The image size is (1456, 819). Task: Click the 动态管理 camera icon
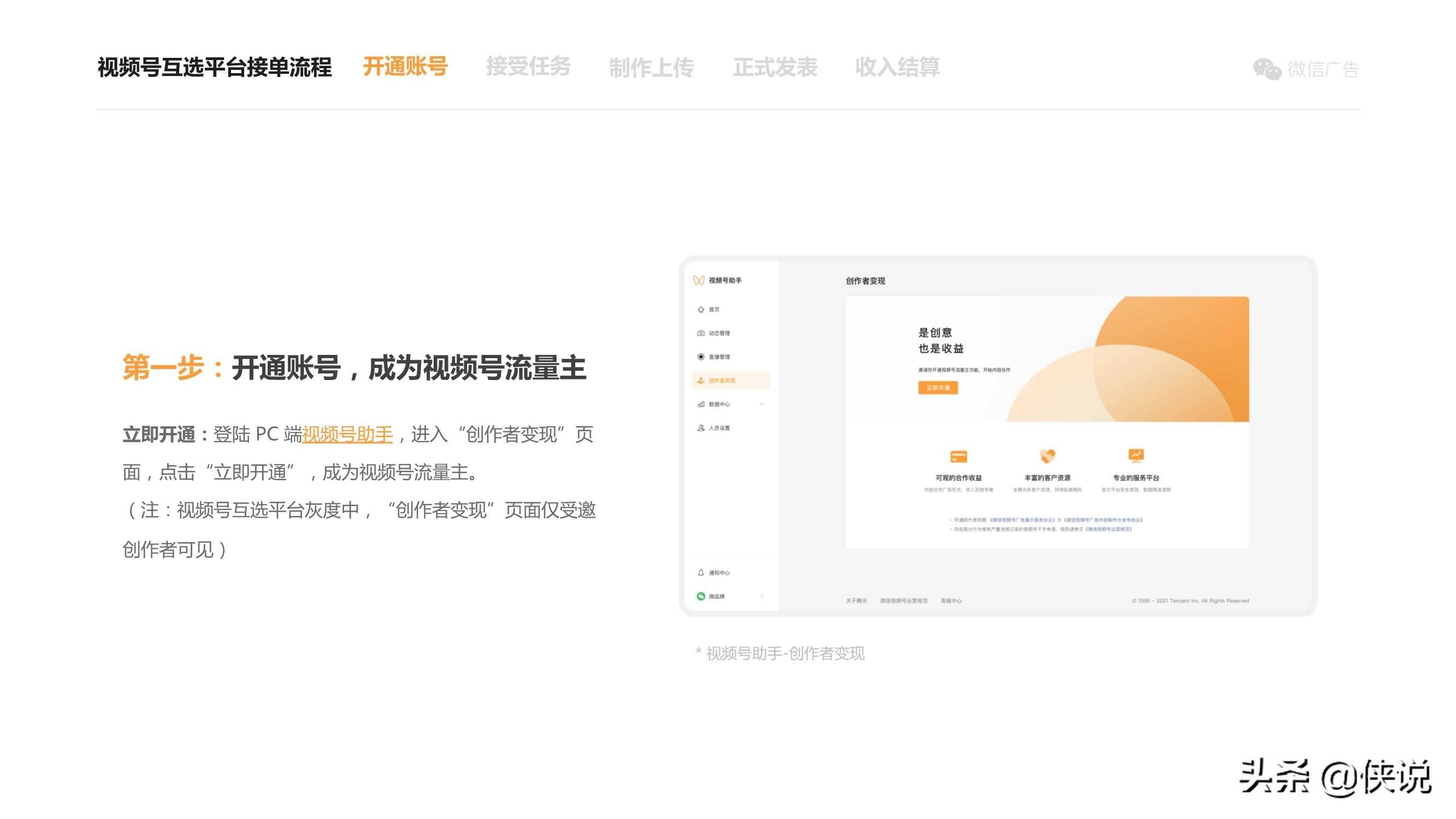point(701,333)
